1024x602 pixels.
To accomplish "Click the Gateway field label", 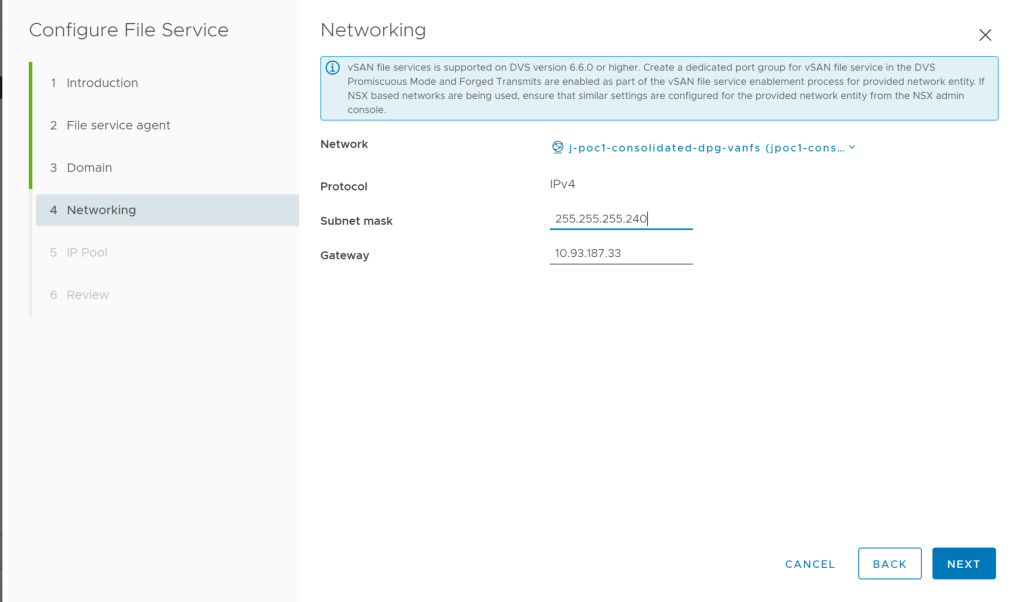I will [344, 256].
